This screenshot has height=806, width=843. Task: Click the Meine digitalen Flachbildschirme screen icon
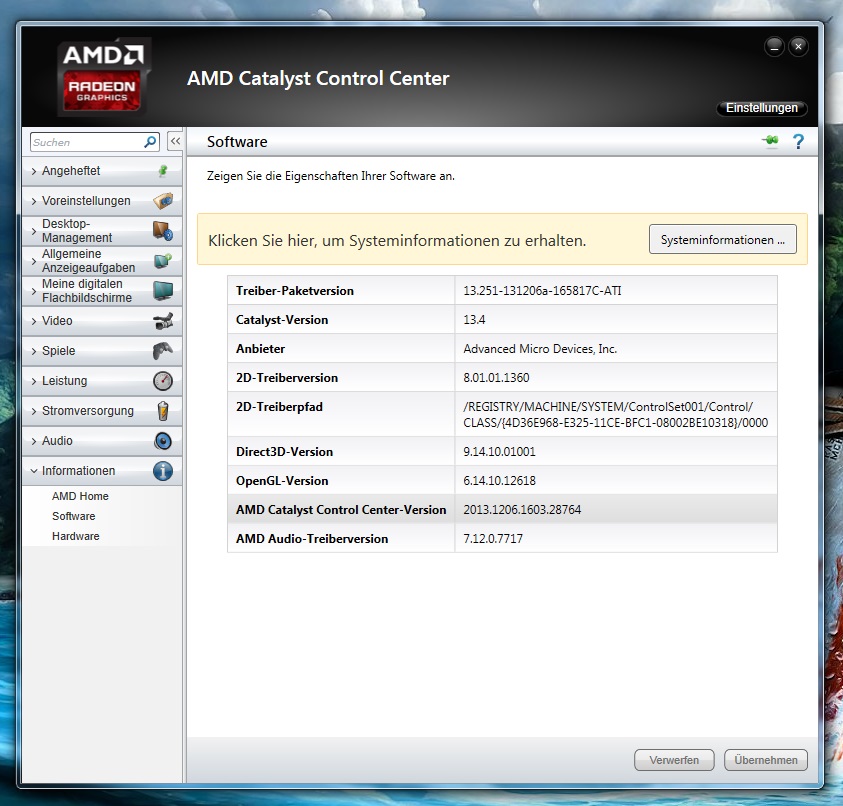(x=163, y=291)
